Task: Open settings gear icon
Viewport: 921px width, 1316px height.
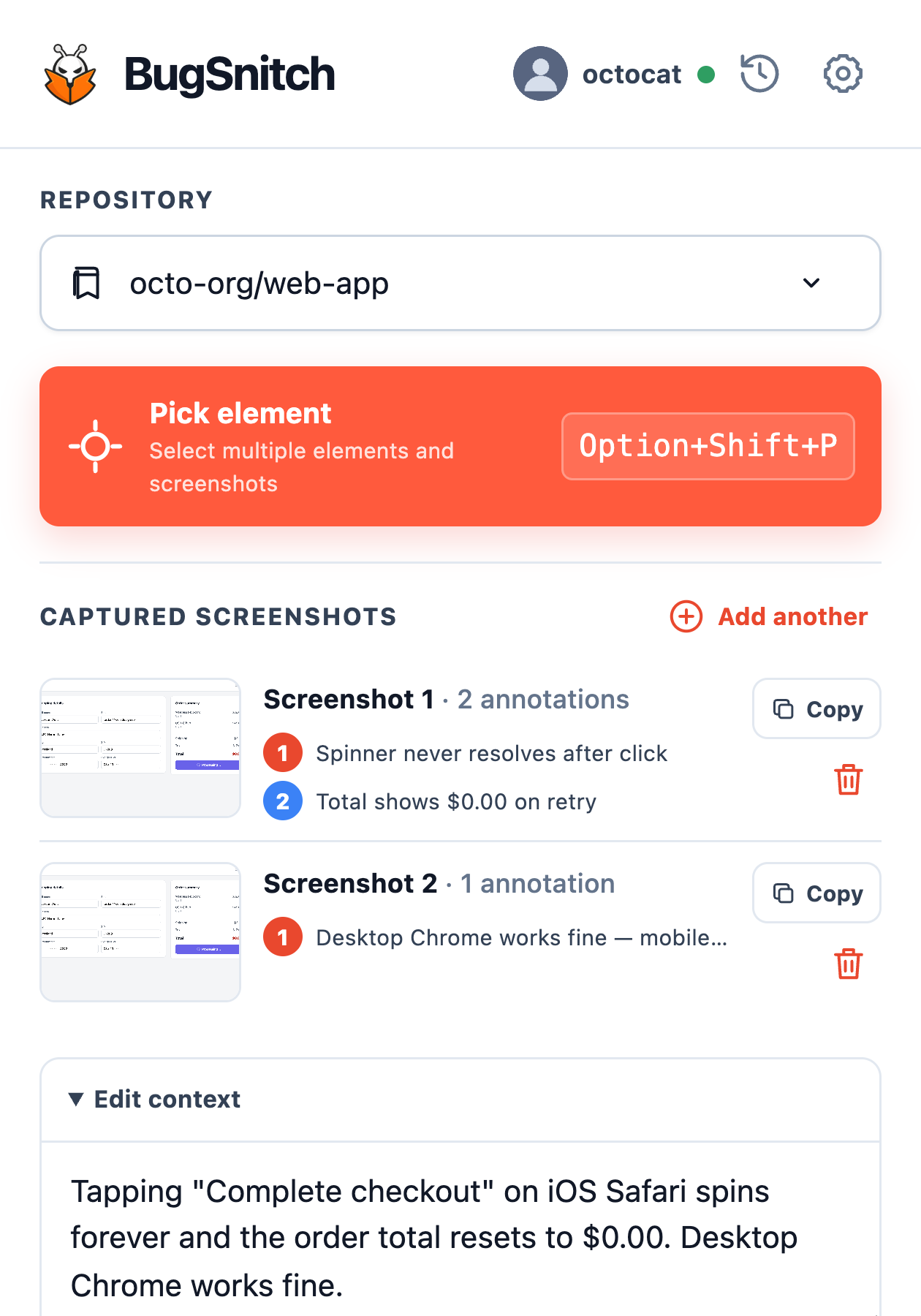Action: tap(843, 73)
